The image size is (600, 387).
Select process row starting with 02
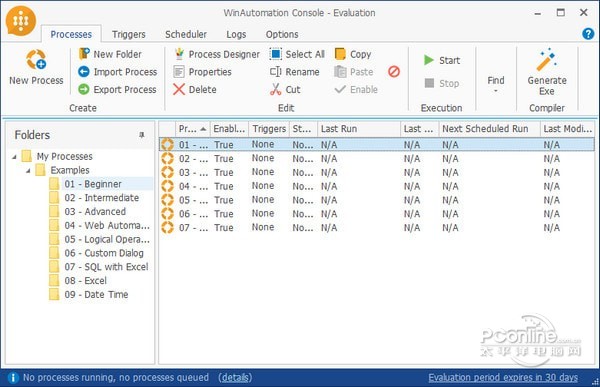tap(377, 158)
